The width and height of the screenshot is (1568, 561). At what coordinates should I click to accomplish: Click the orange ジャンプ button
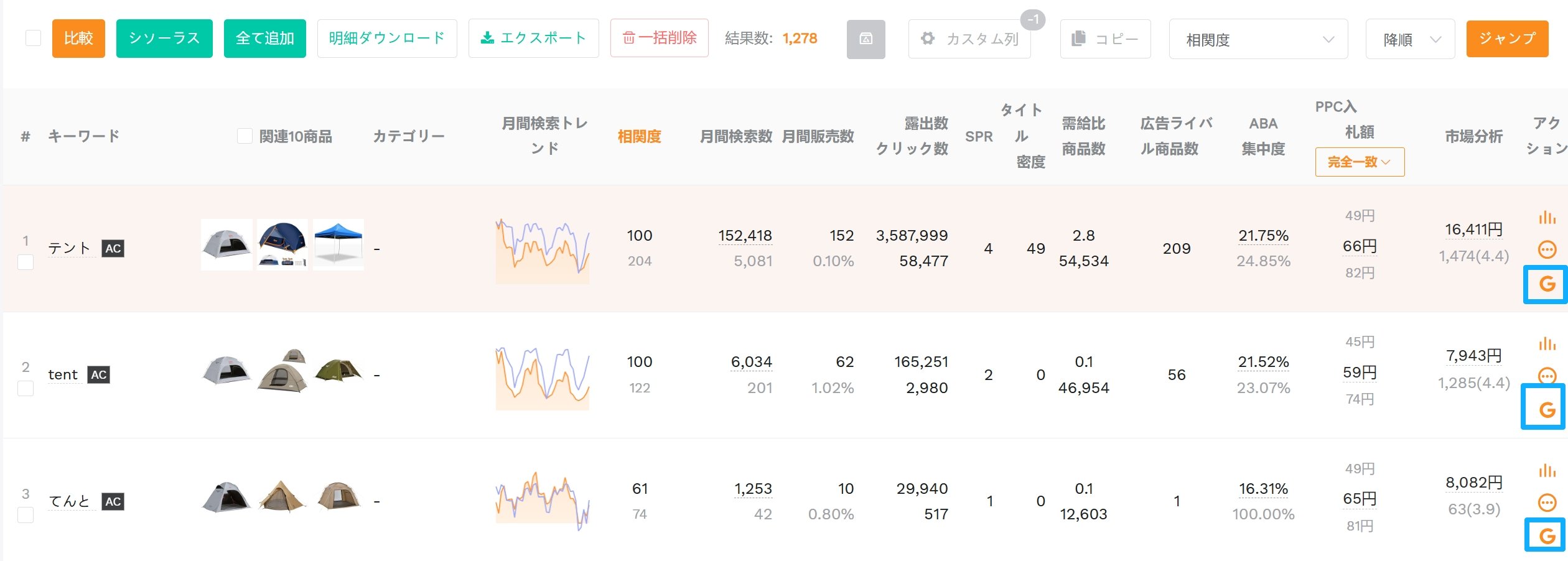coord(1507,39)
